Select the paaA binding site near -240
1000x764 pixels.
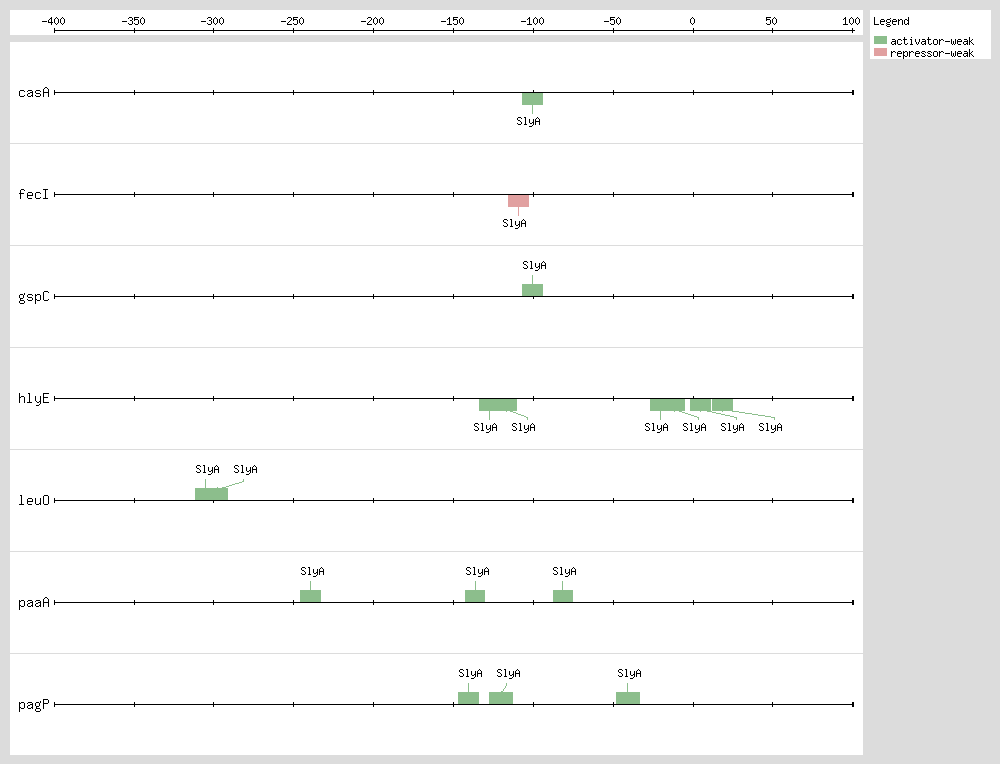311,596
